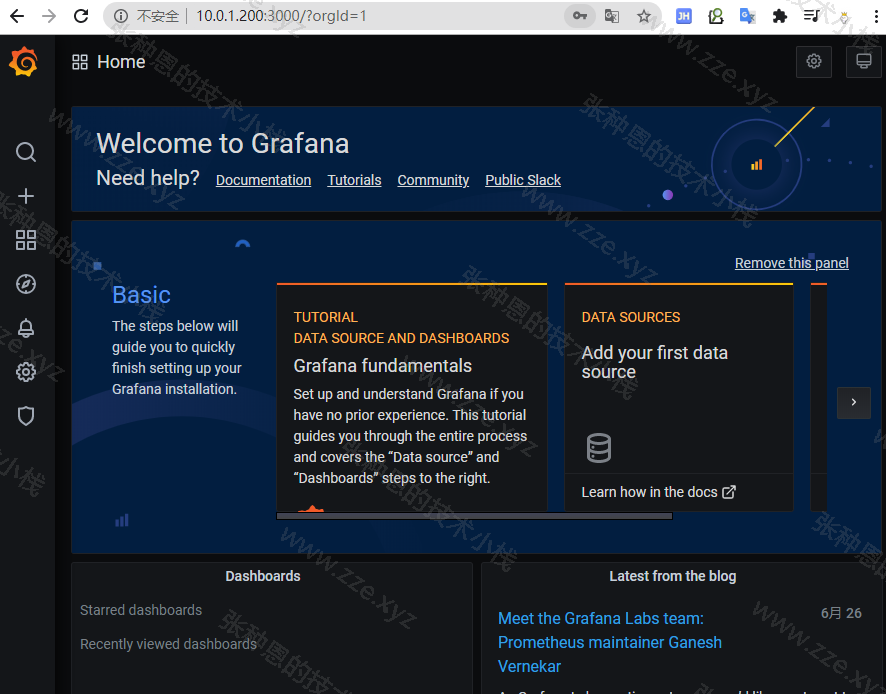This screenshot has height=694, width=886.
Task: Click the browser forward arrow
Action: pyautogui.click(x=49, y=16)
